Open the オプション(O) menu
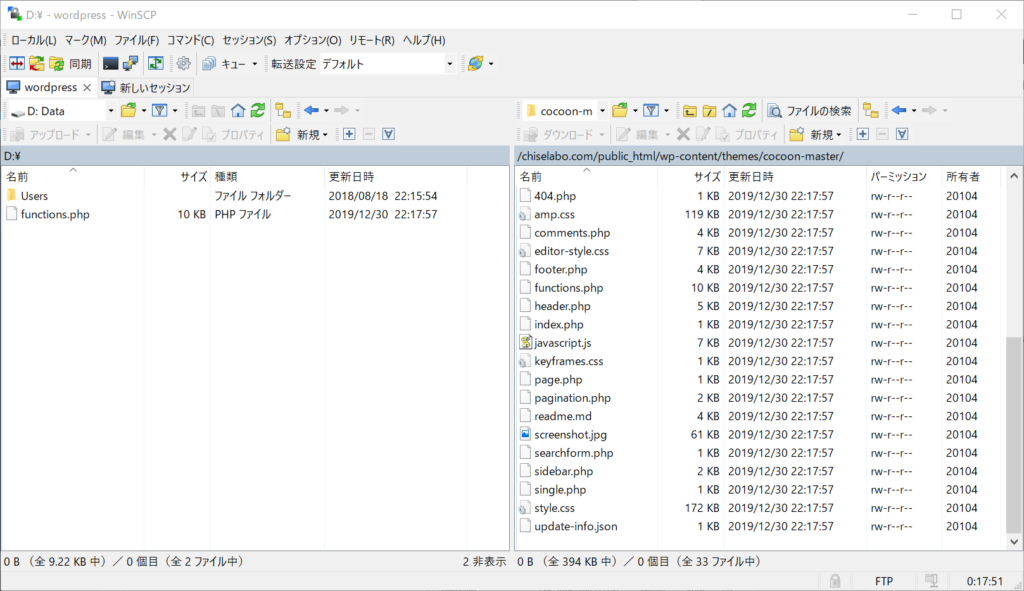Viewport: 1024px width, 591px height. pos(312,40)
